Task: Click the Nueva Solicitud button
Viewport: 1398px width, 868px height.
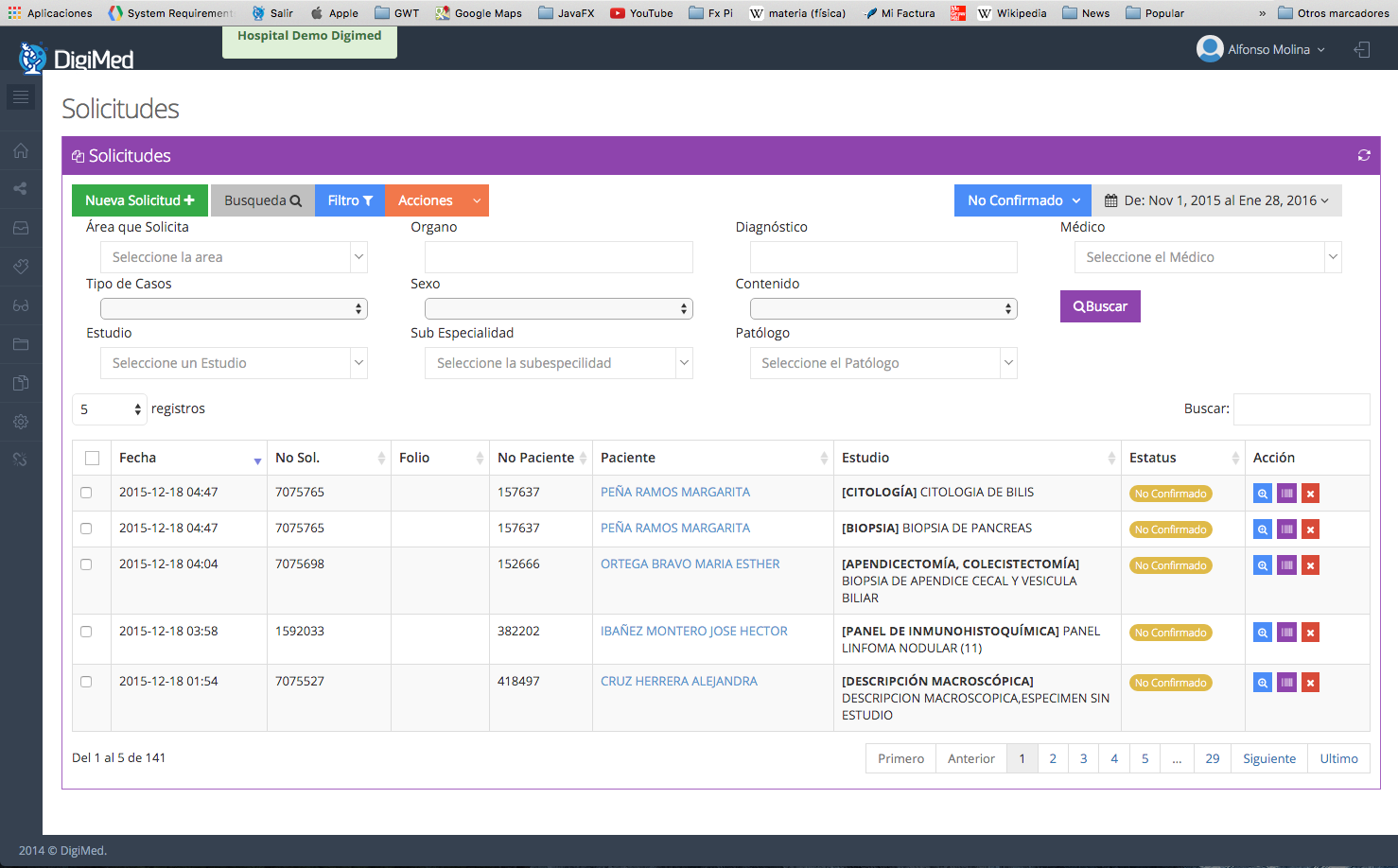Action: pos(139,200)
